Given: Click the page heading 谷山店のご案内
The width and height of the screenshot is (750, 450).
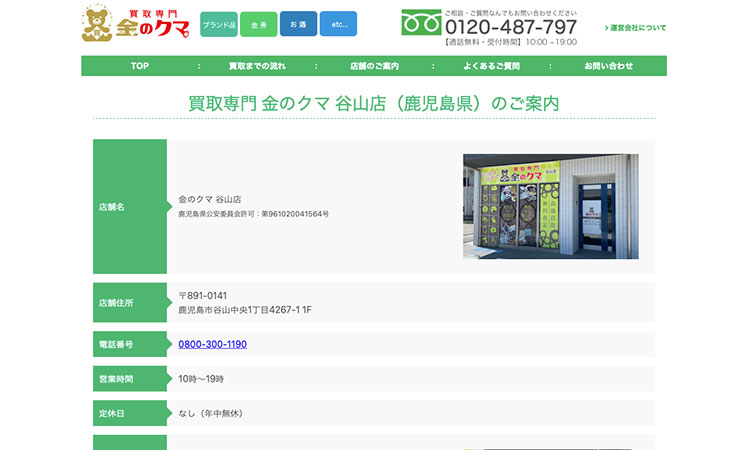Looking at the screenshot, I should click(374, 103).
